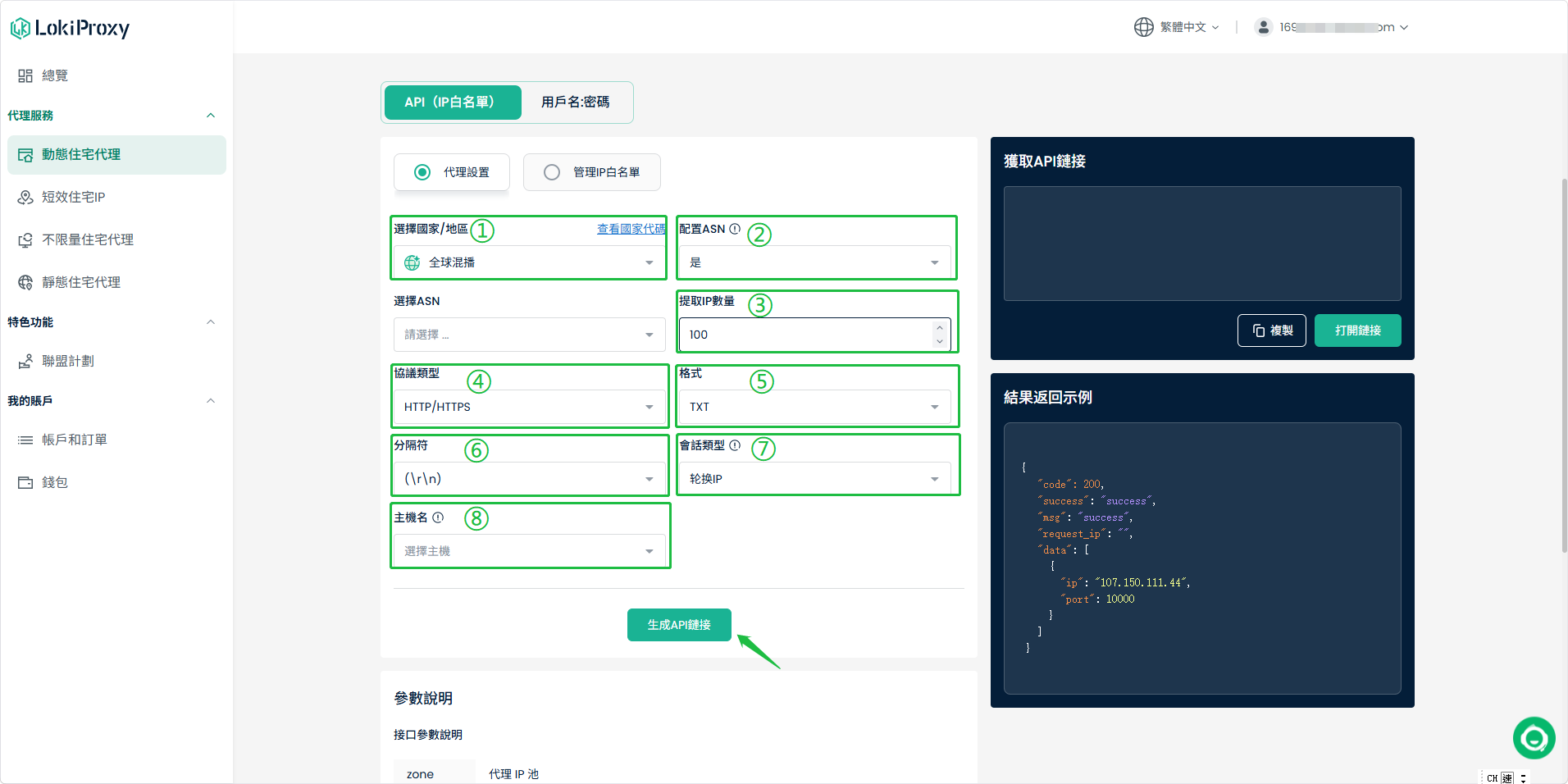Click the 靜態住宅代理 globe icon
The image size is (1568, 784).
pyautogui.click(x=25, y=282)
